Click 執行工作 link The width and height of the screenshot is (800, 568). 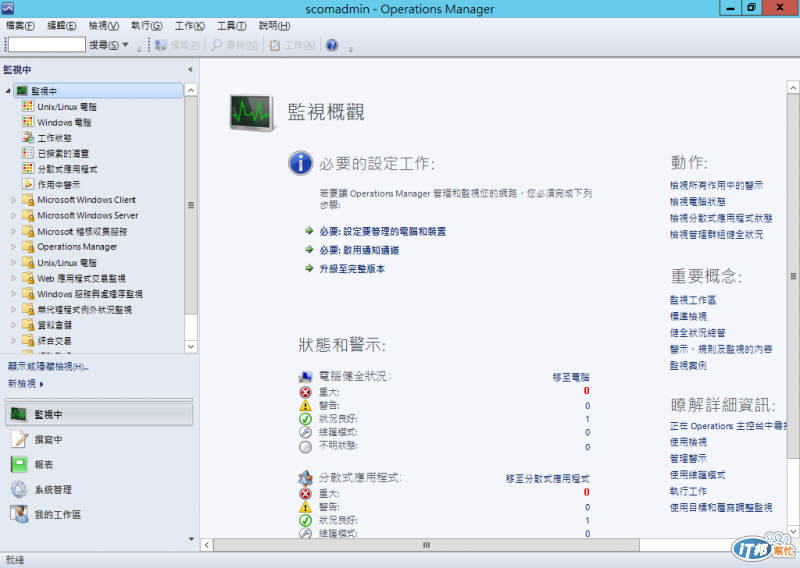pos(688,491)
